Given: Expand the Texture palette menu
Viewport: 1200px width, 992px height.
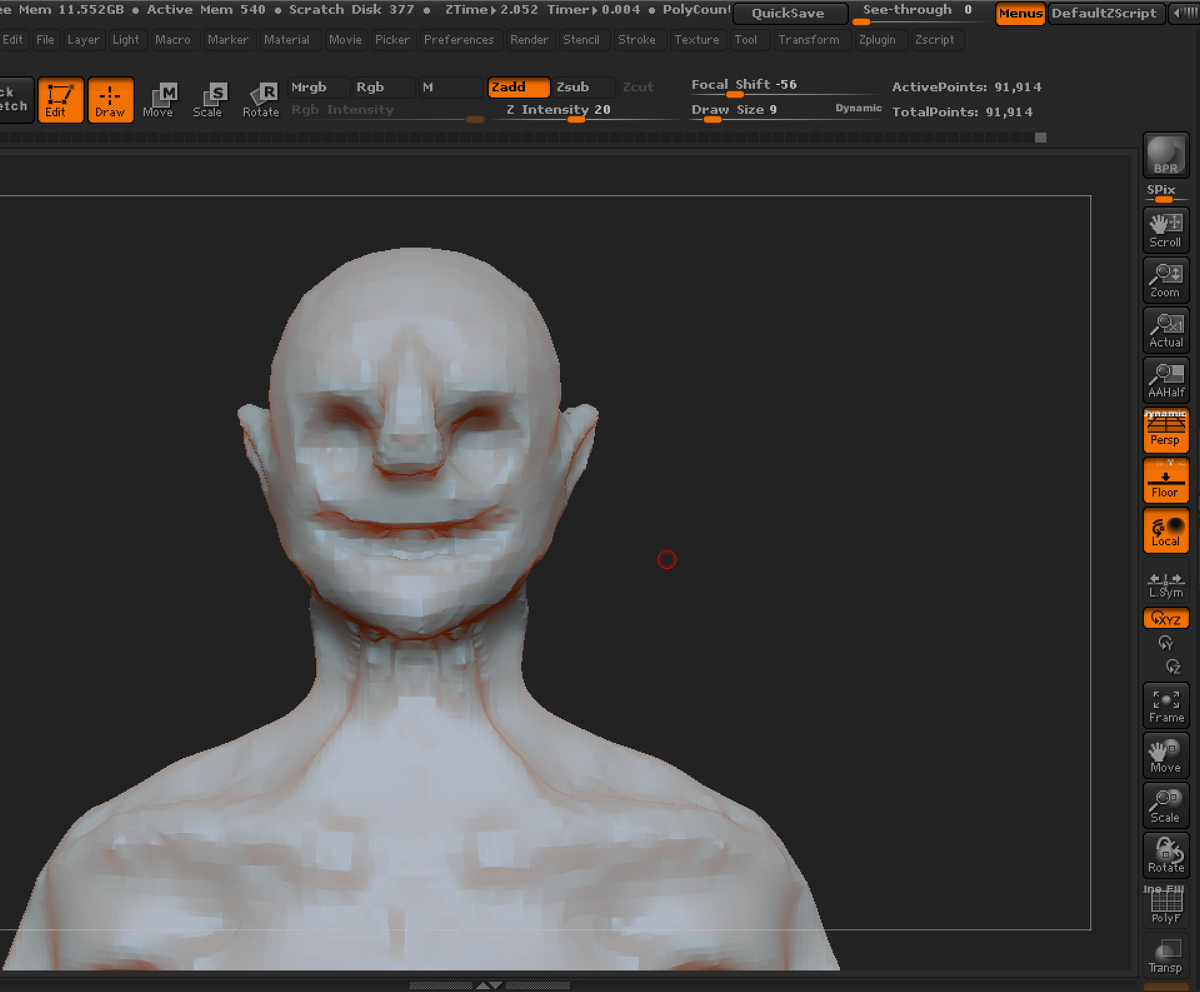Looking at the screenshot, I should pyautogui.click(x=697, y=40).
